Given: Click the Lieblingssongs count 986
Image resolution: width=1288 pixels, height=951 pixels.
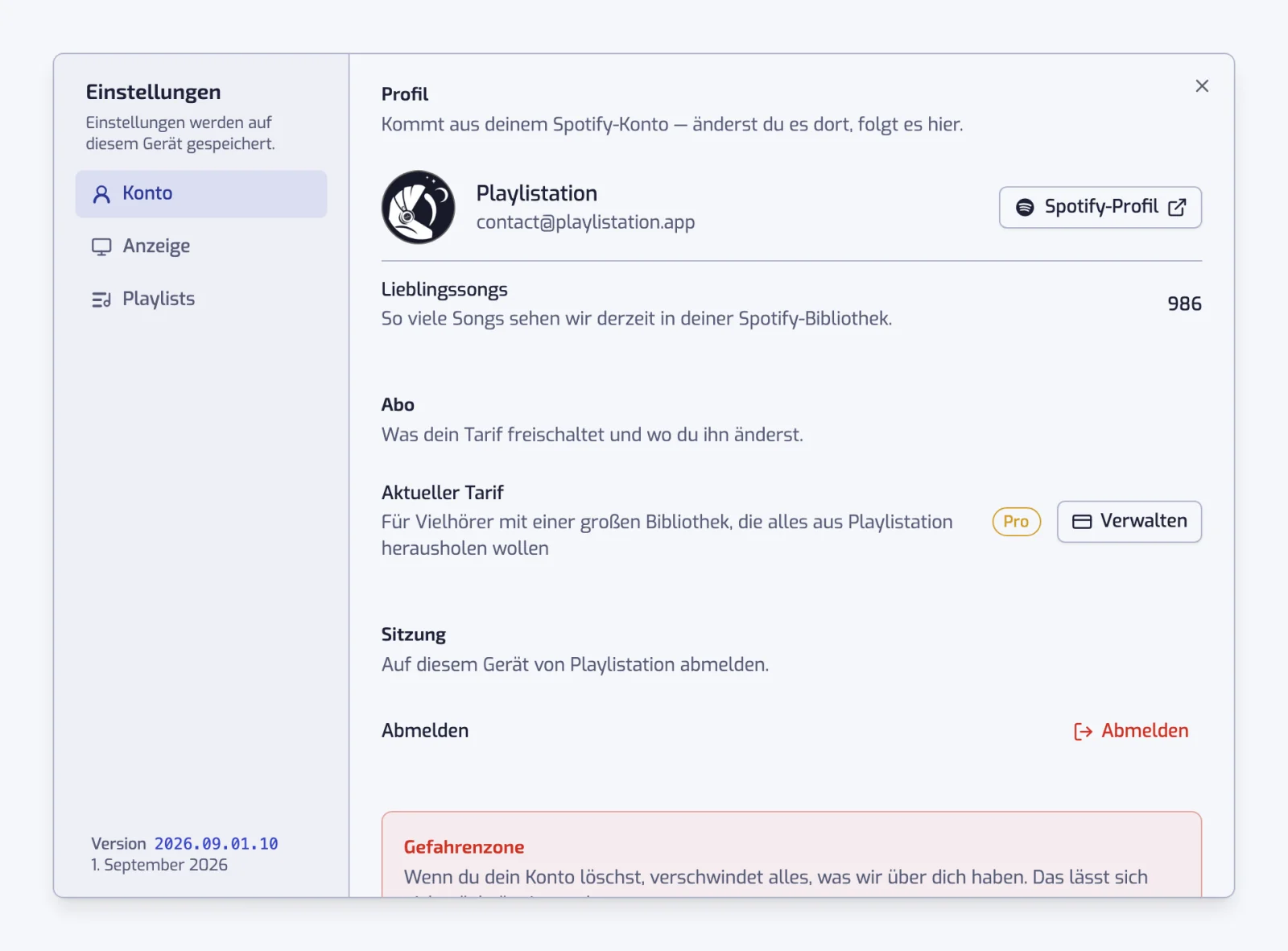Looking at the screenshot, I should (1184, 304).
